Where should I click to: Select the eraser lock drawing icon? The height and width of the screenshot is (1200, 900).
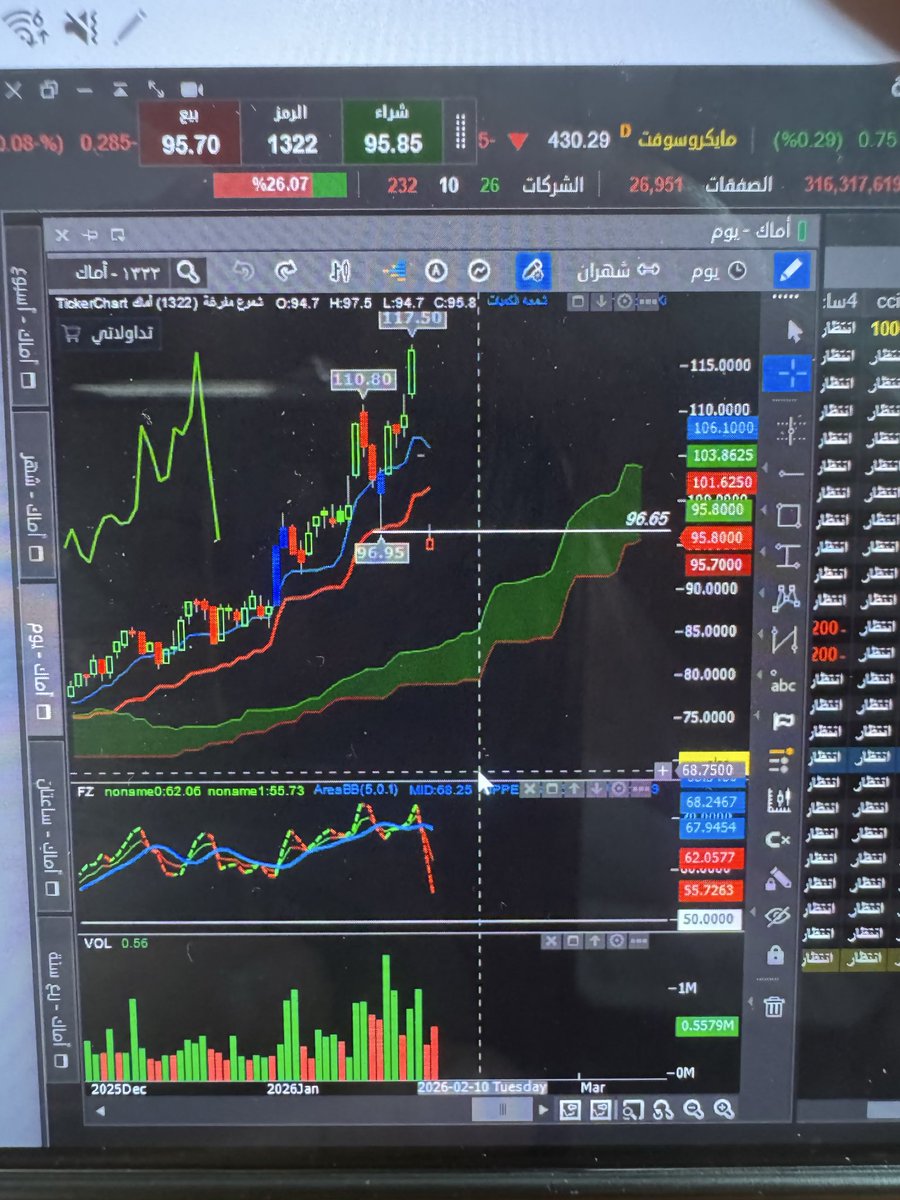pos(778,878)
